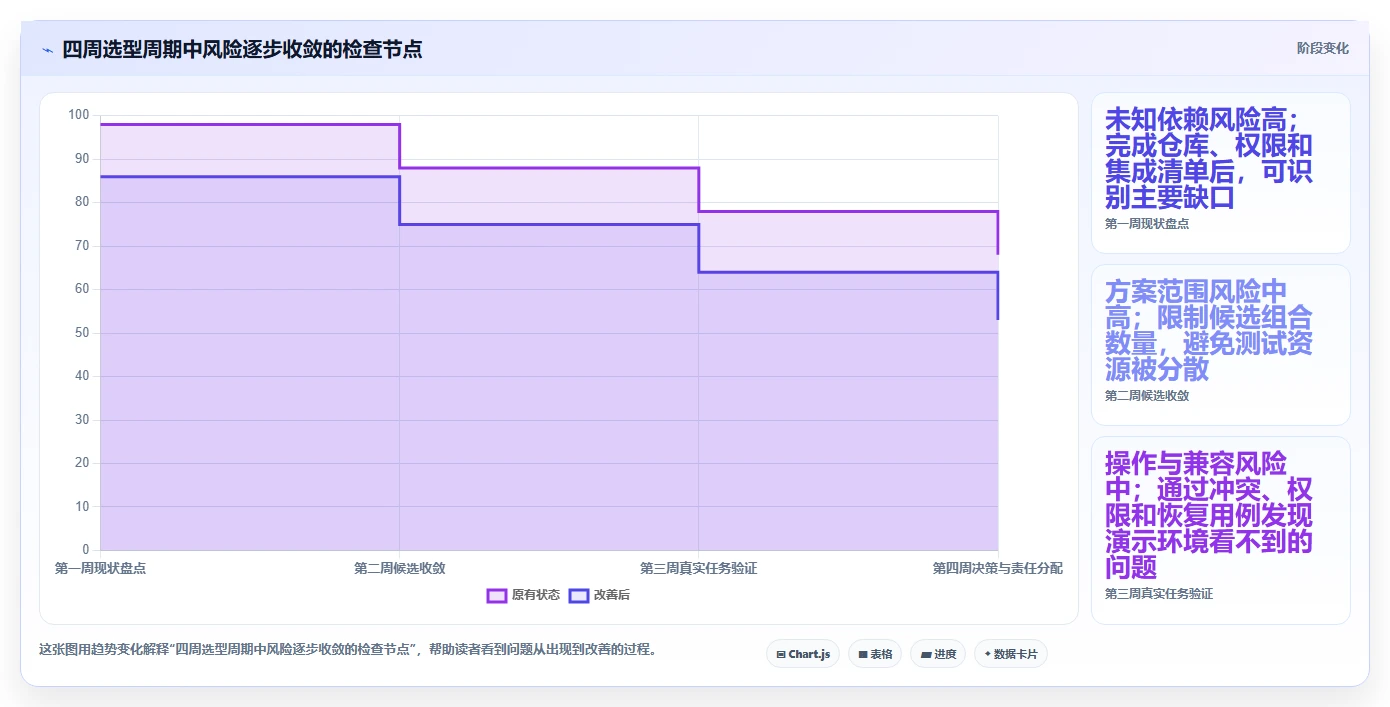Click the 原有状态 legend color swatch
The image size is (1390, 707).
[x=497, y=595]
